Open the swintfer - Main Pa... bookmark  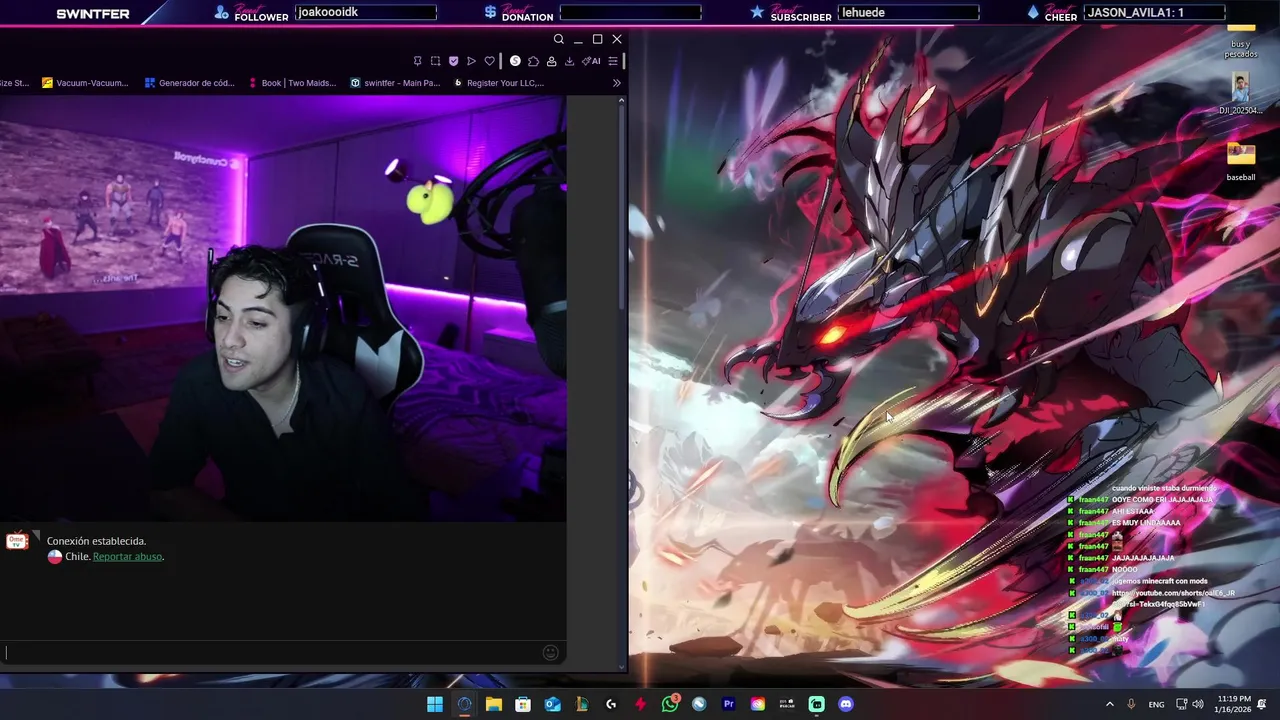(395, 83)
